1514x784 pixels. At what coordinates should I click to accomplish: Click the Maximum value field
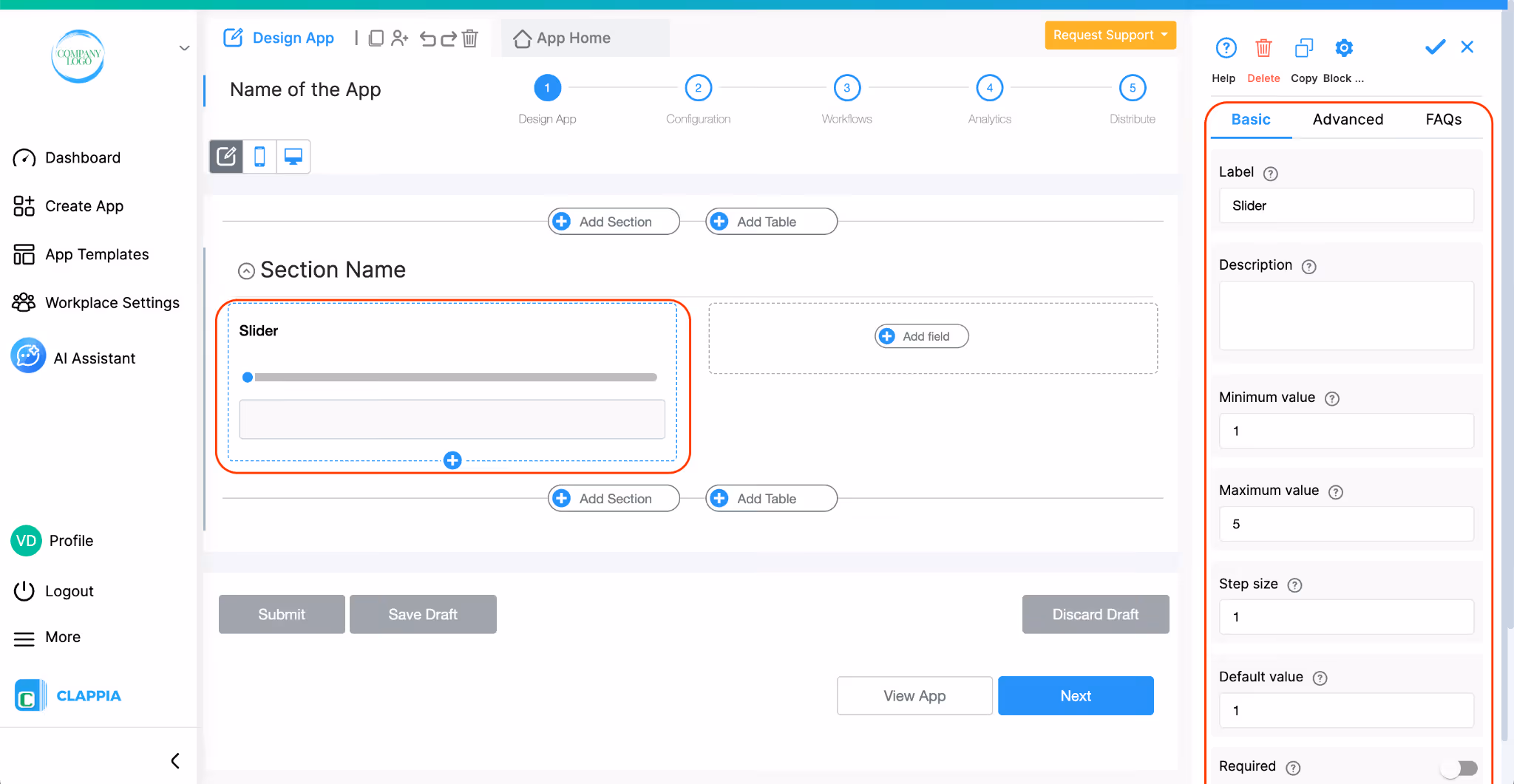[x=1346, y=524]
